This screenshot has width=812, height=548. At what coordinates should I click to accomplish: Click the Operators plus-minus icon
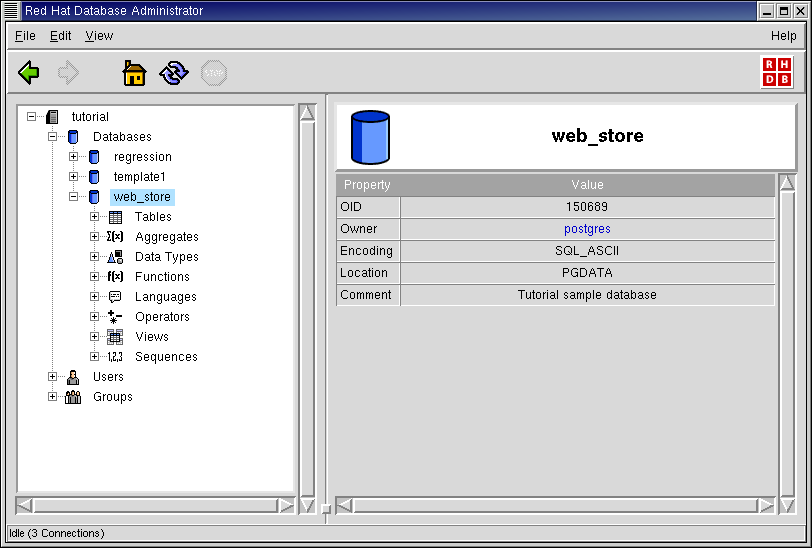114,316
